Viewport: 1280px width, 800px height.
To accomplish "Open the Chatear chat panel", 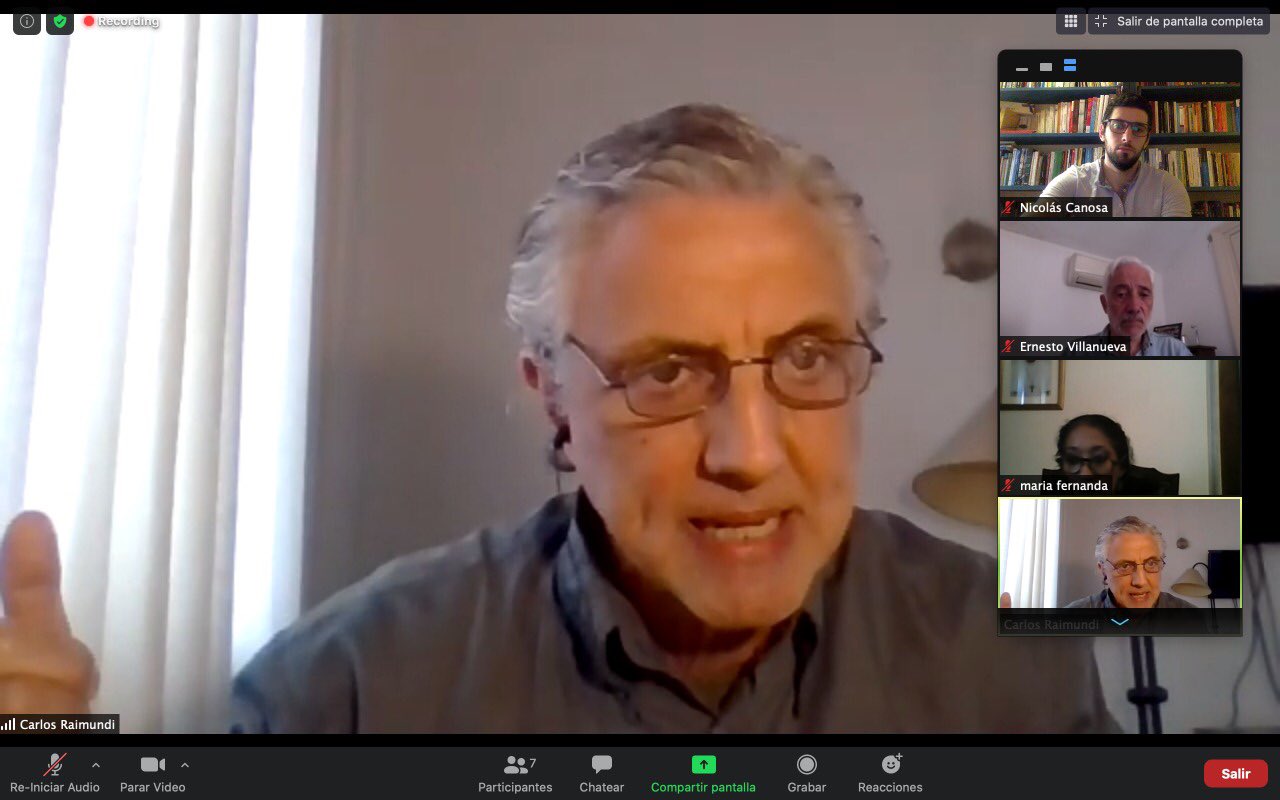I will [601, 773].
